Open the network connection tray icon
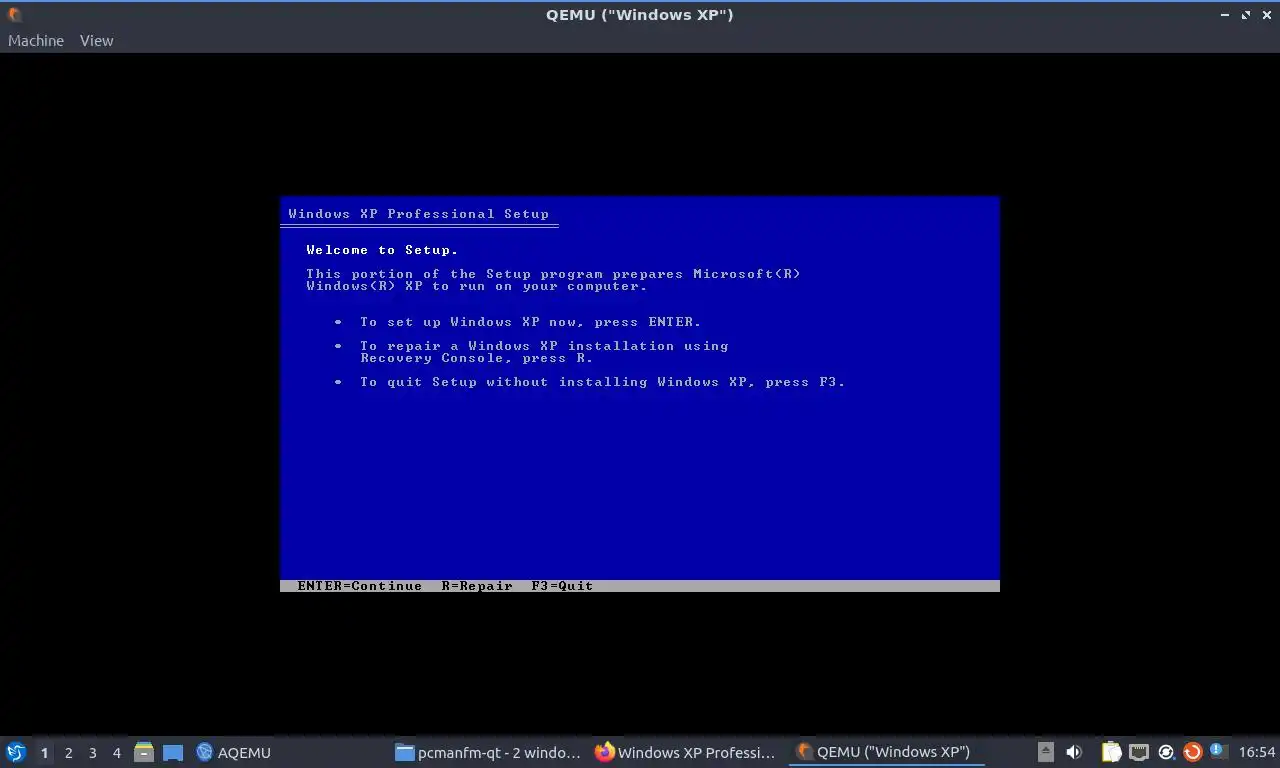The image size is (1280, 768). point(1139,752)
